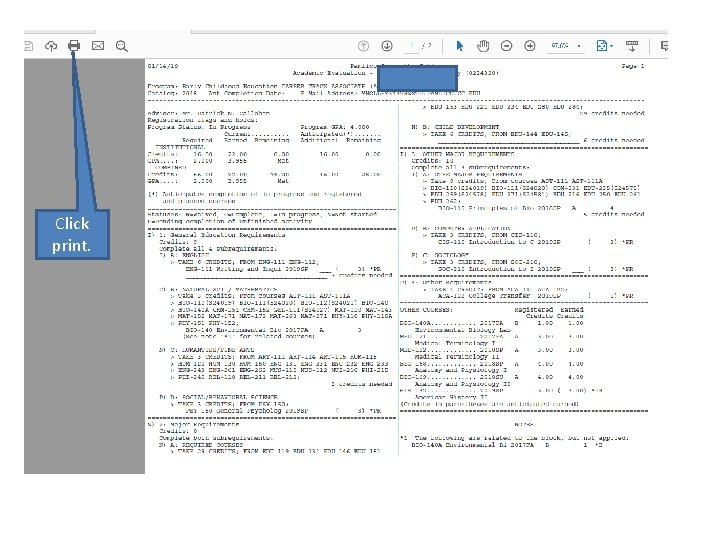The image size is (720, 540).
Task: Click the 'Anatomy and Physiology II' course text
Action: [x=462, y=384]
